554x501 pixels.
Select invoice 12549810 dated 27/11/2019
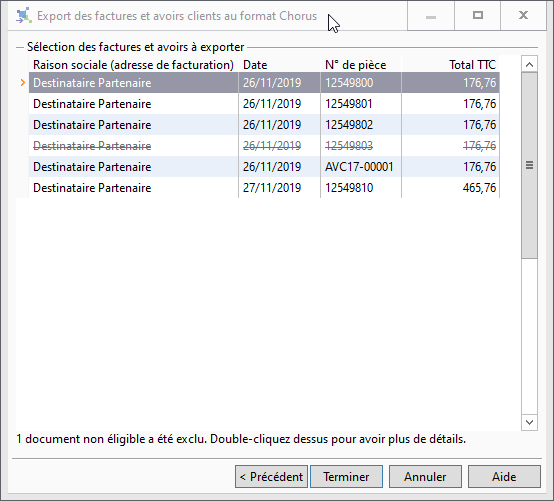(x=264, y=188)
